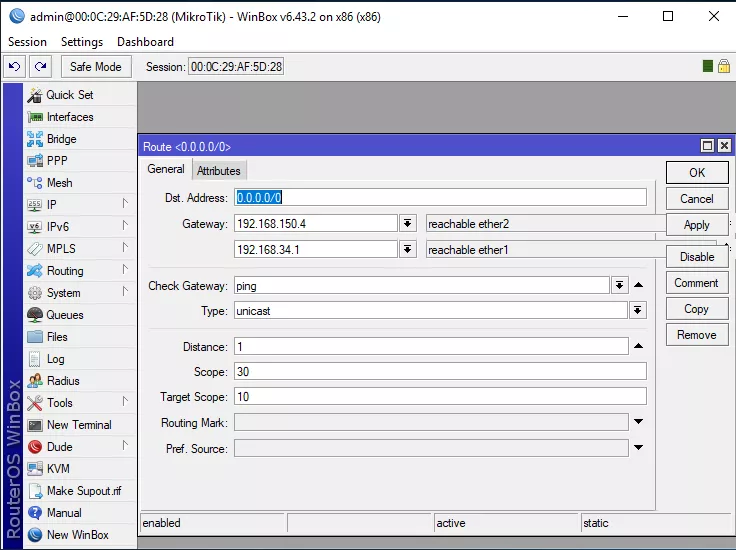Expand the Dude submenu
Viewport: 736px width, 550px height.
(80, 447)
